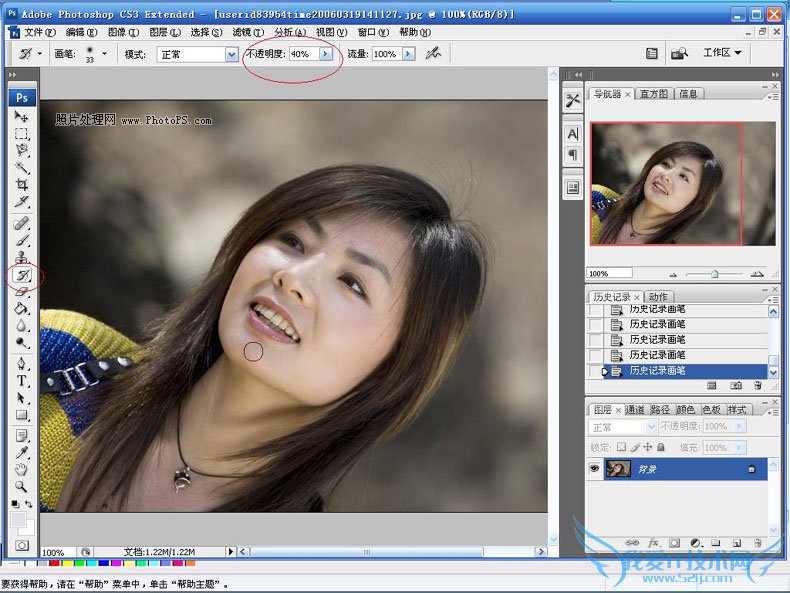This screenshot has width=790, height=593.
Task: Expand the 不透明度 opacity slider arrow
Action: [x=325, y=54]
